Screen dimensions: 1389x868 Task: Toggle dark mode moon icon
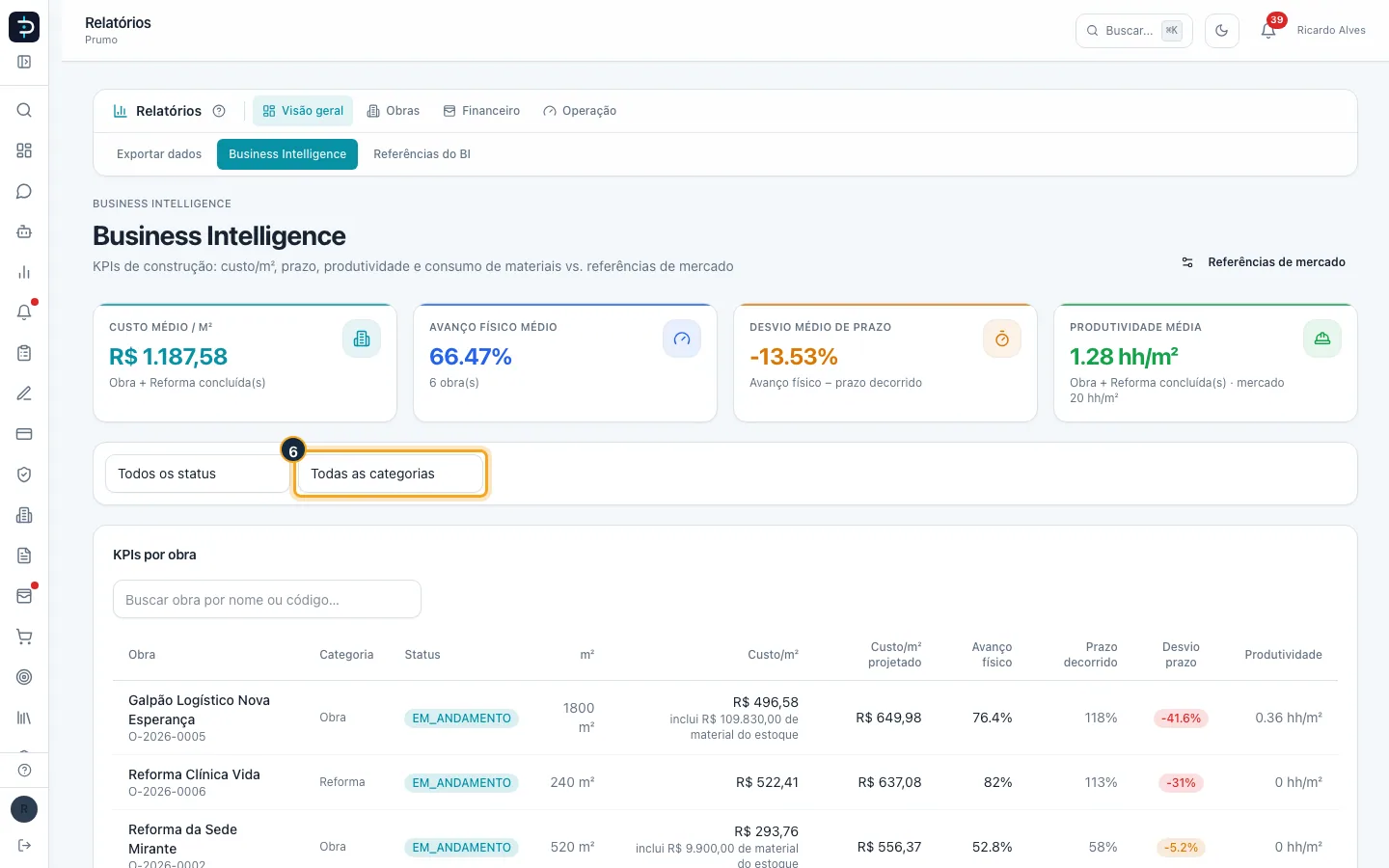[1221, 31]
